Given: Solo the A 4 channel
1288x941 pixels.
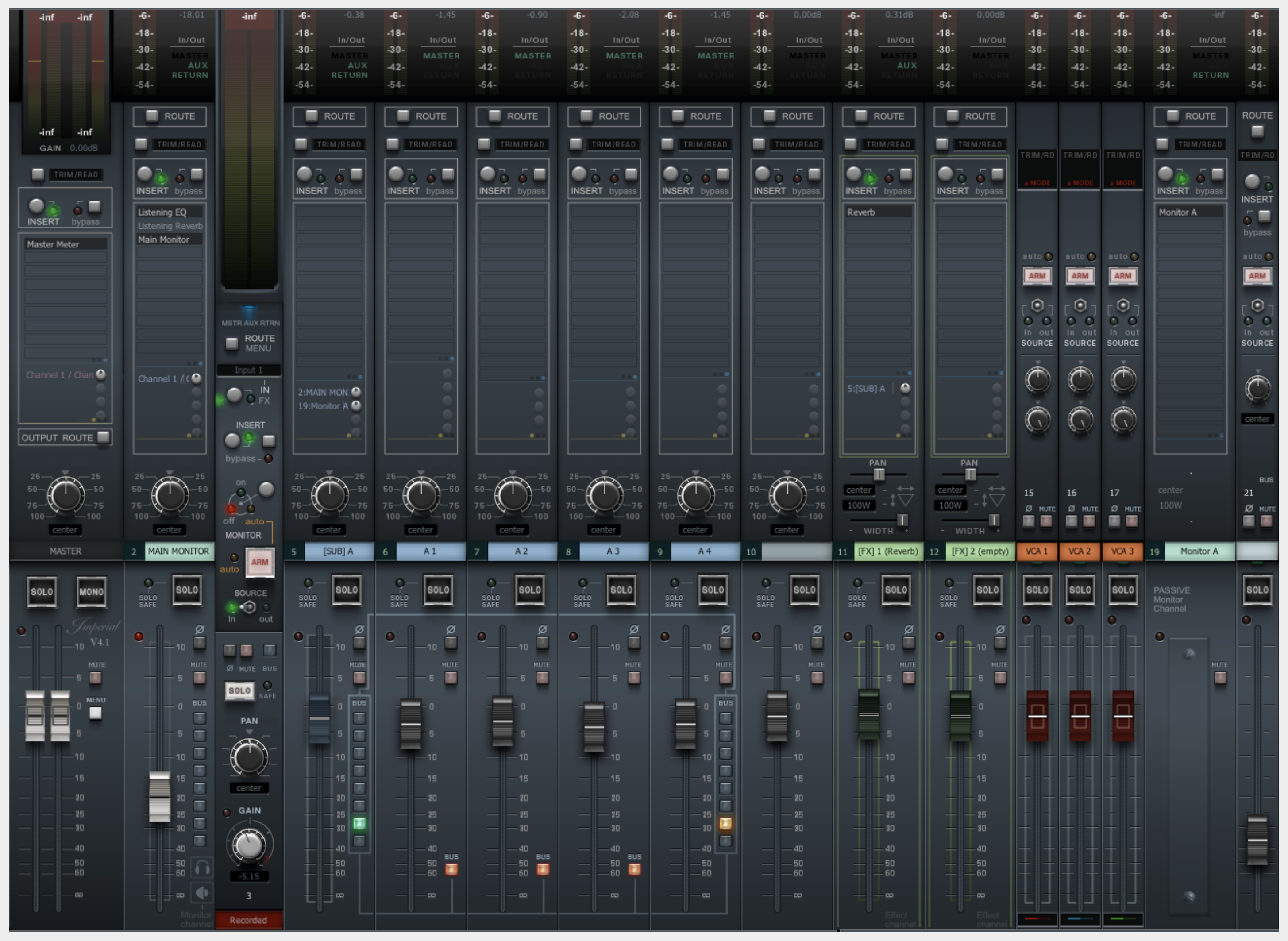Looking at the screenshot, I should pos(713,590).
